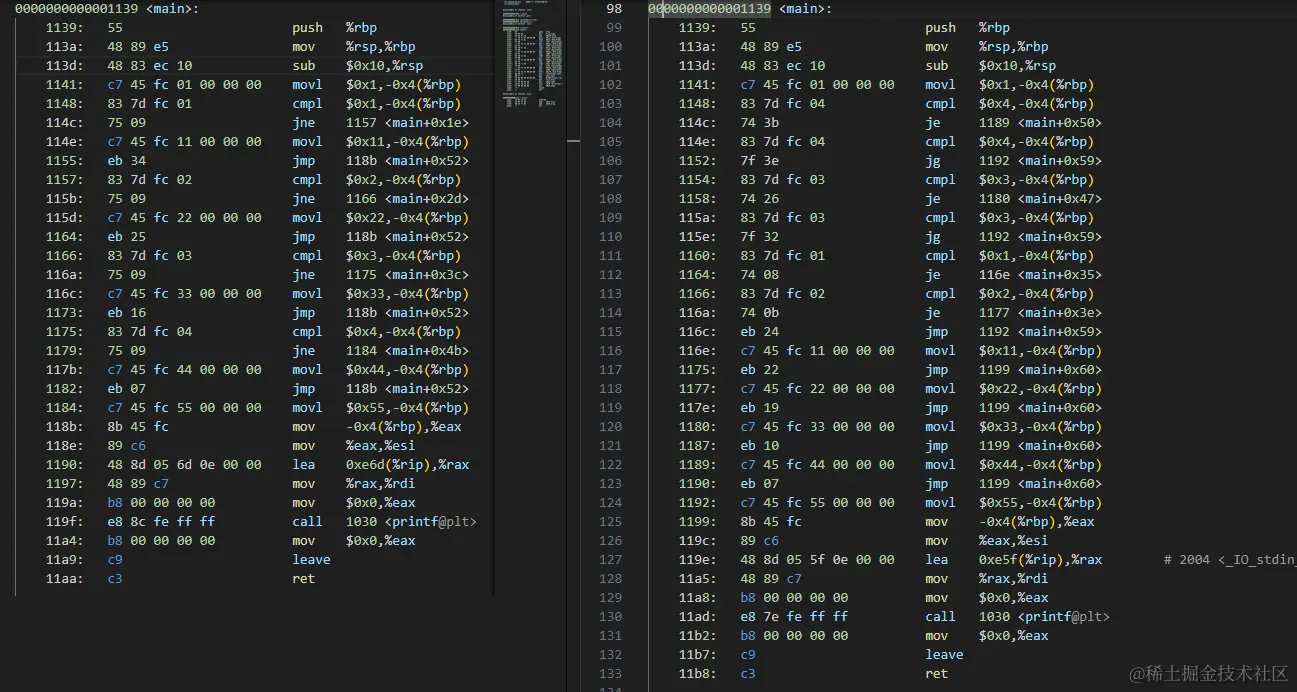
Task: Click address '1184:' at the left pane's line start
Action: point(65,408)
